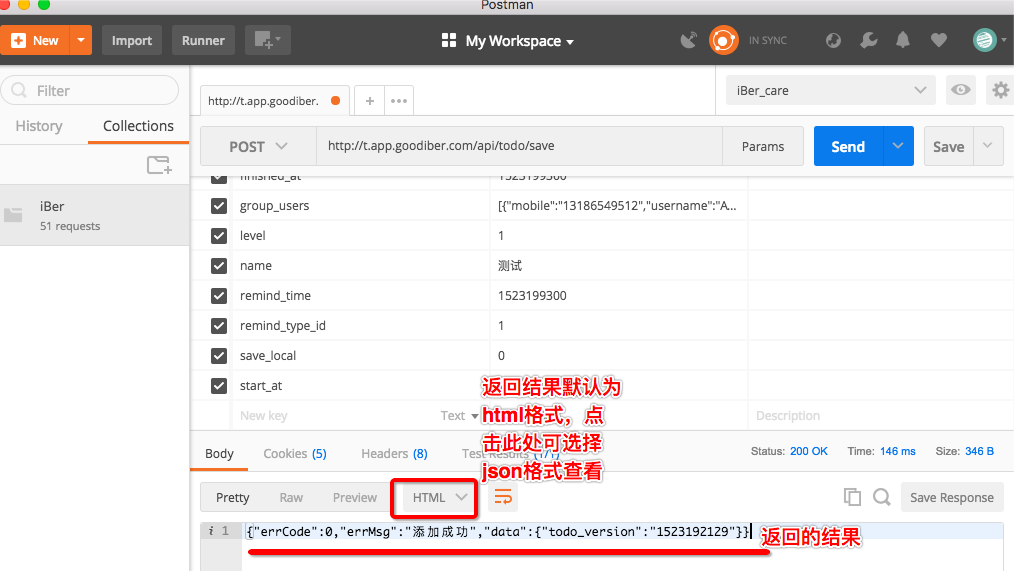The image size is (1014, 571).
Task: Click the 200 OK status text
Action: pyautogui.click(x=808, y=451)
